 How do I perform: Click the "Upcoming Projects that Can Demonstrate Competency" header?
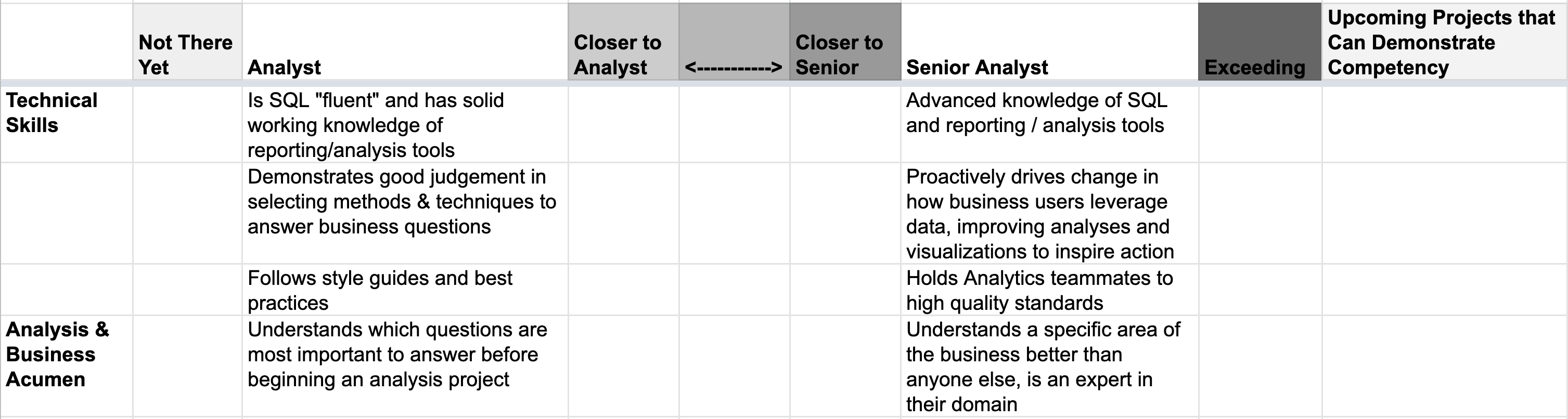(1443, 42)
